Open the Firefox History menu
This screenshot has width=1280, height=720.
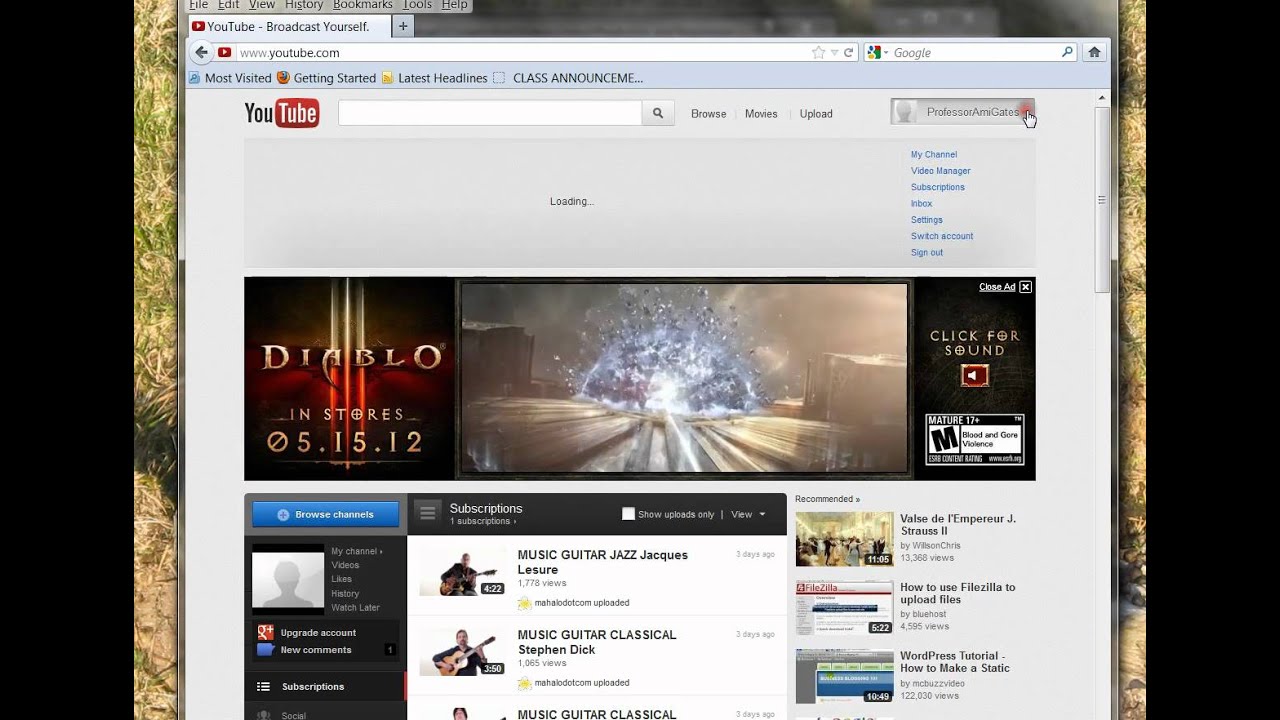click(304, 5)
